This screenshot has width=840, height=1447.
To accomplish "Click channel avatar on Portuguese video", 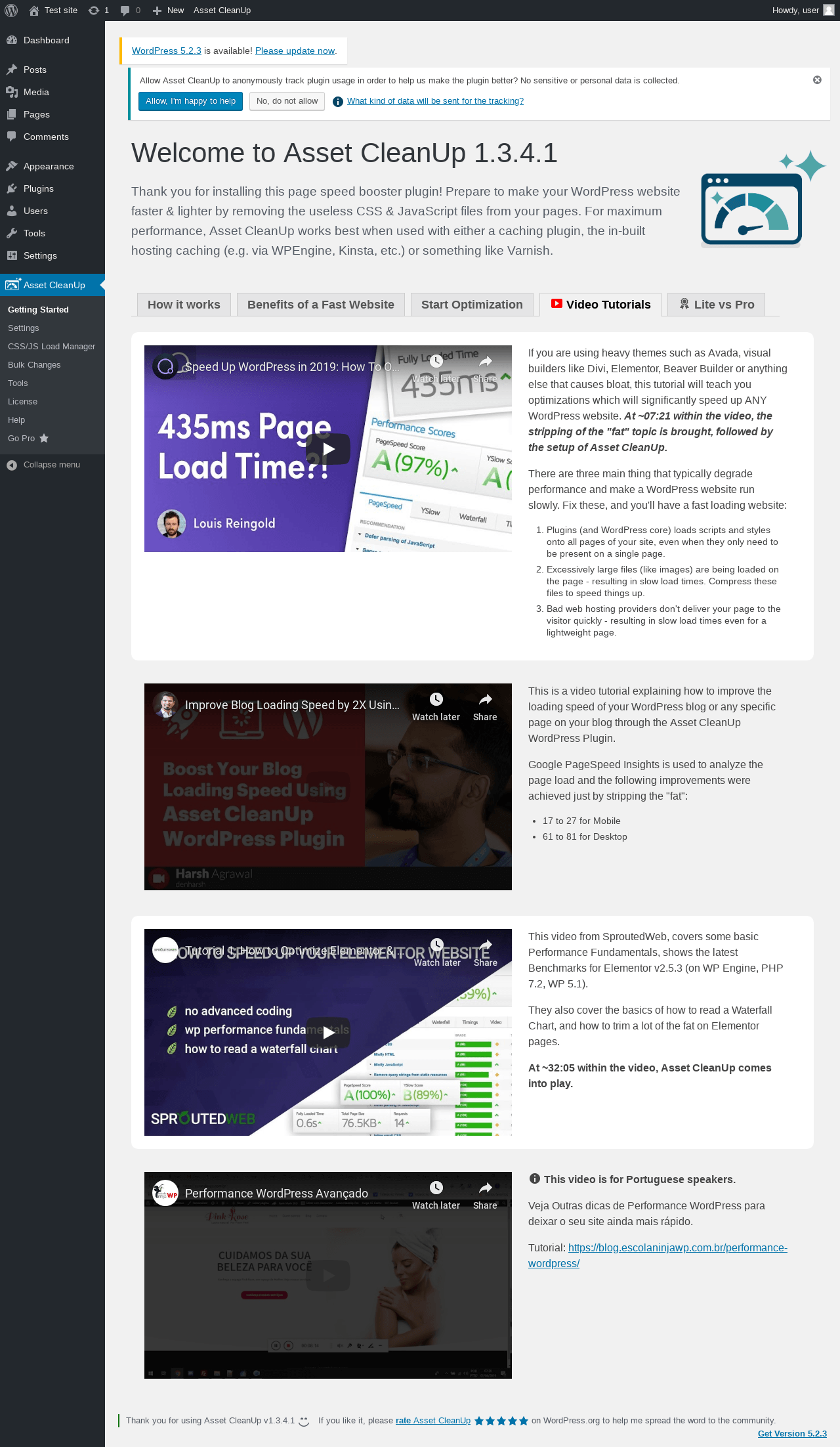I will [165, 1194].
